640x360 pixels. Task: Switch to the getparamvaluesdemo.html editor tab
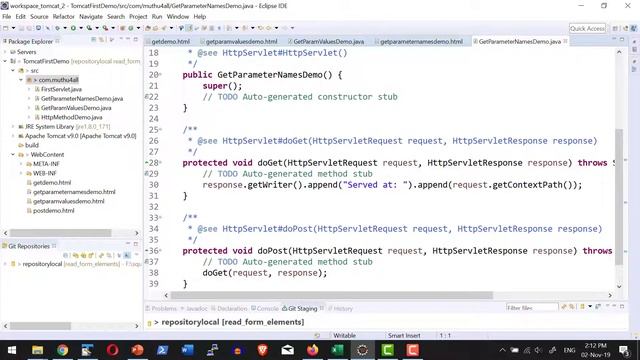[x=241, y=42]
